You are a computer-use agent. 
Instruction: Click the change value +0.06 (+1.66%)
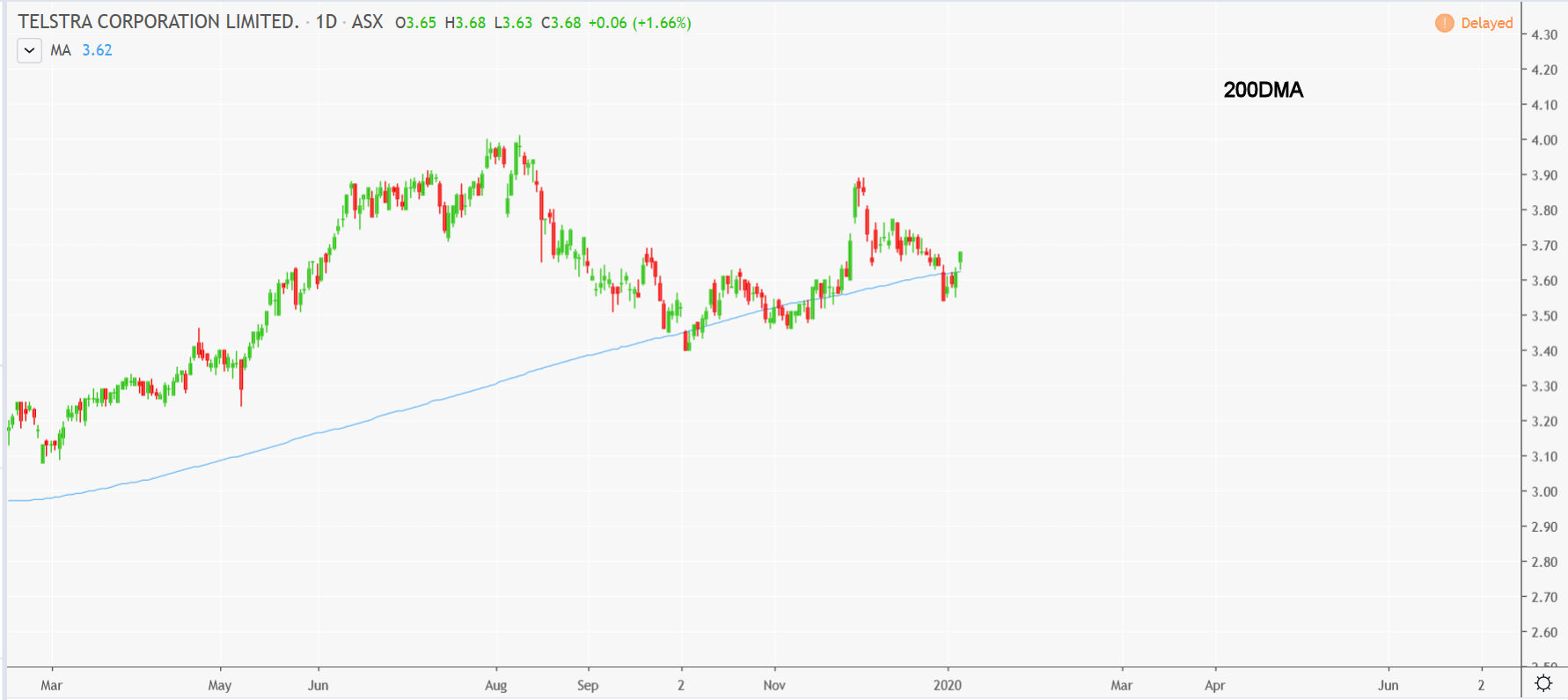click(640, 23)
